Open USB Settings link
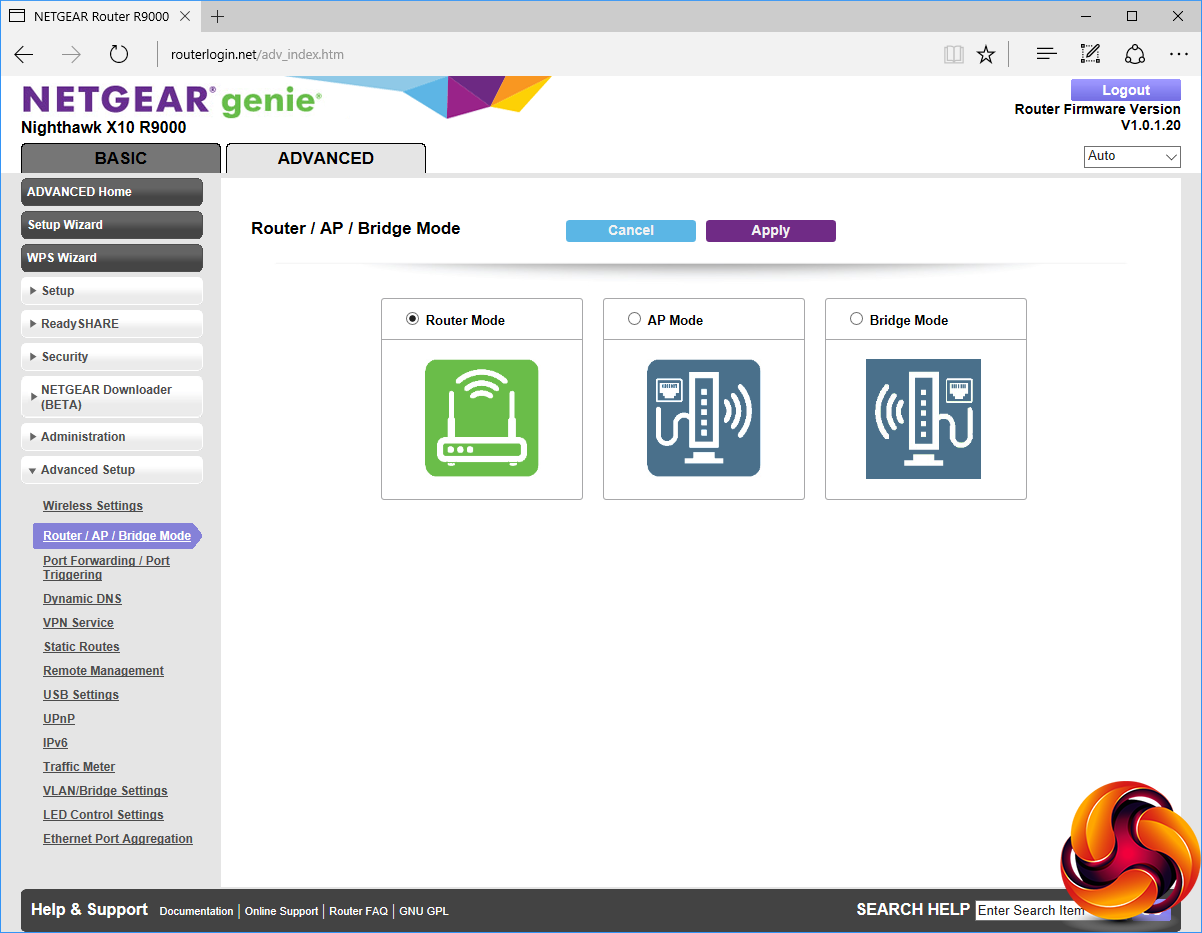 click(81, 695)
